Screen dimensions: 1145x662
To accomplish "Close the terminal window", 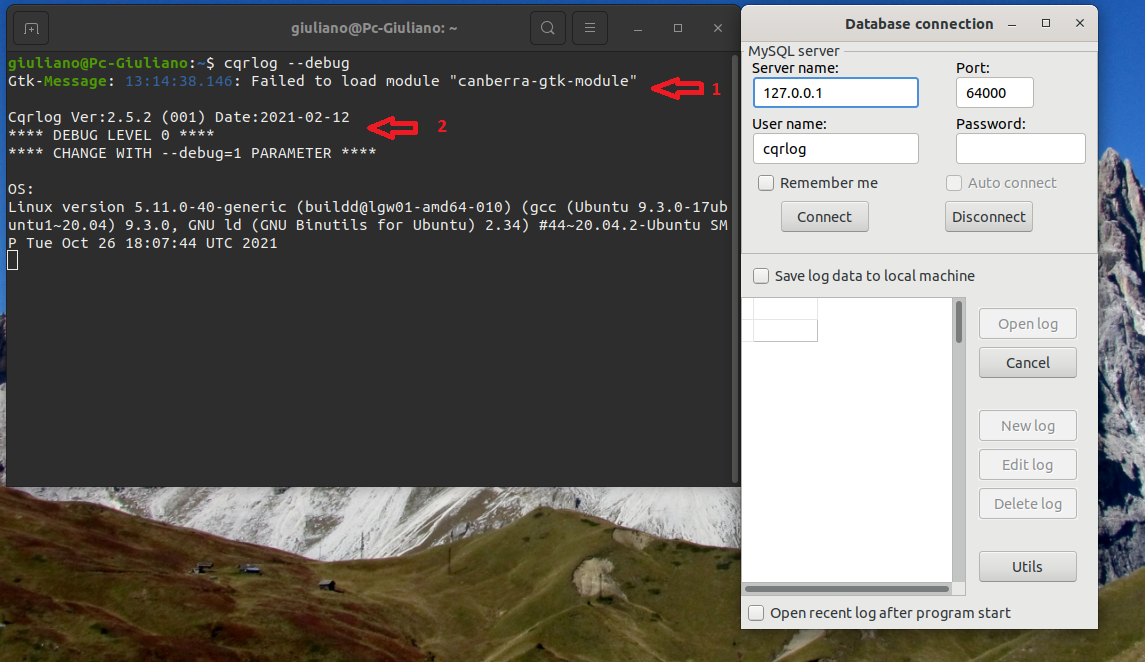I will [718, 28].
